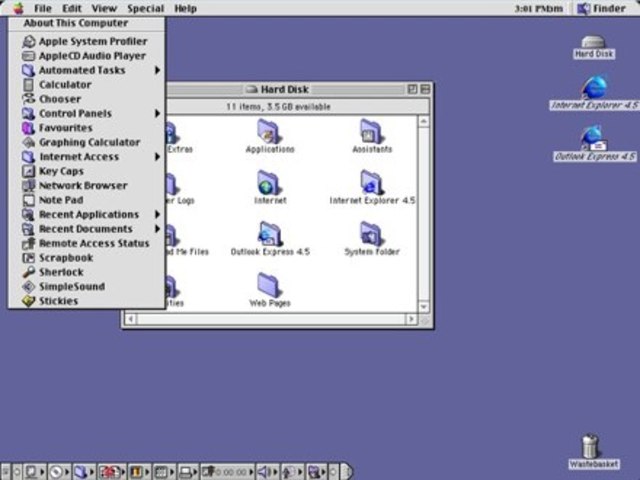Select the Assistants folder in Hard Disk window
The height and width of the screenshot is (480, 640).
click(372, 136)
